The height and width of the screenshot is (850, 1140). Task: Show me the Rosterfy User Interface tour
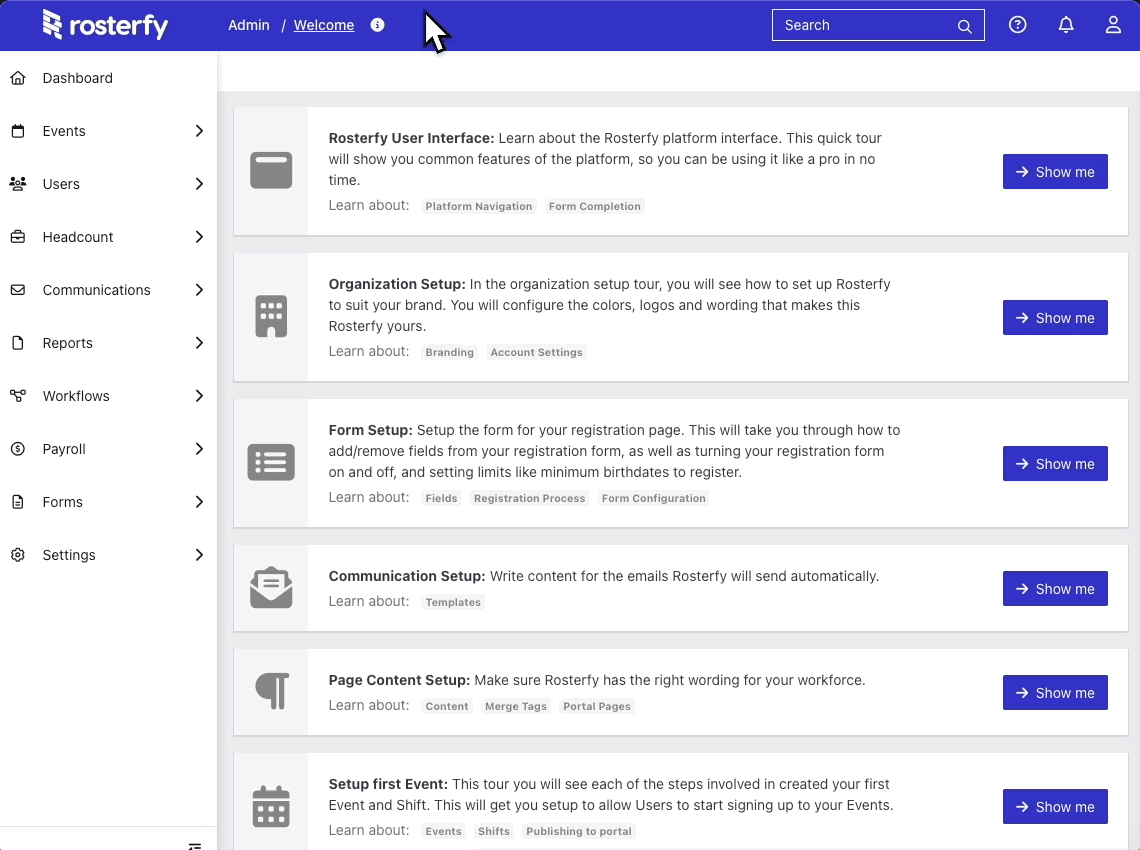tap(1055, 172)
